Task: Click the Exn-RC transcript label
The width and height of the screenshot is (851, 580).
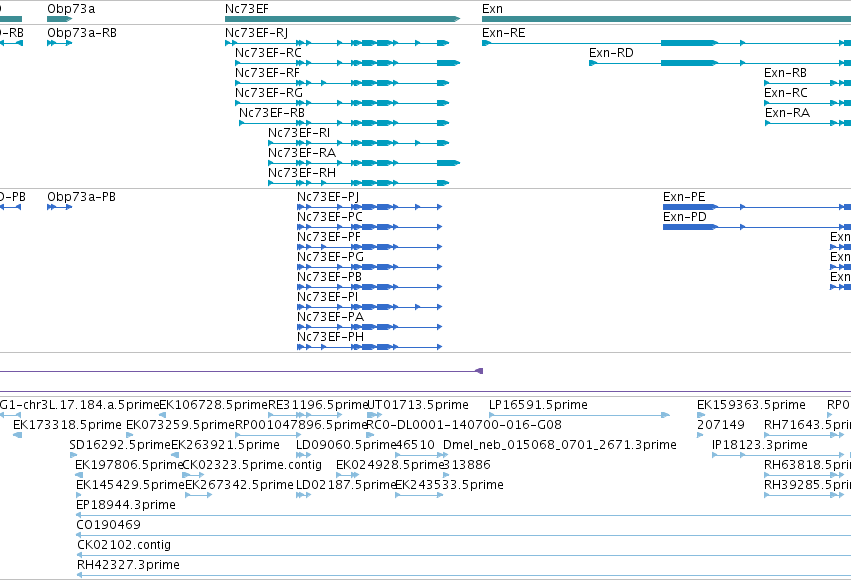Action: [x=786, y=93]
